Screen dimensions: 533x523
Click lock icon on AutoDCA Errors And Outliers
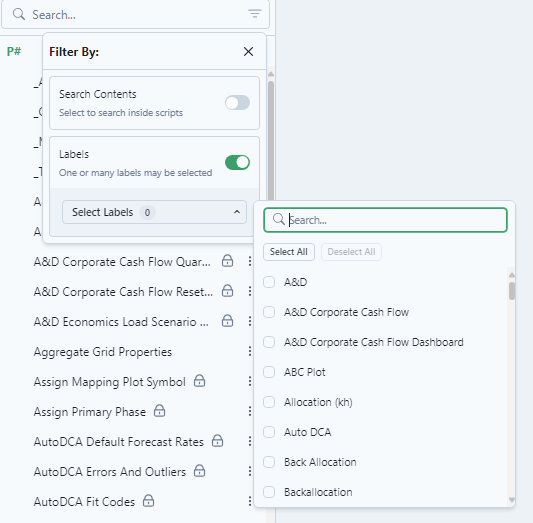point(199,471)
